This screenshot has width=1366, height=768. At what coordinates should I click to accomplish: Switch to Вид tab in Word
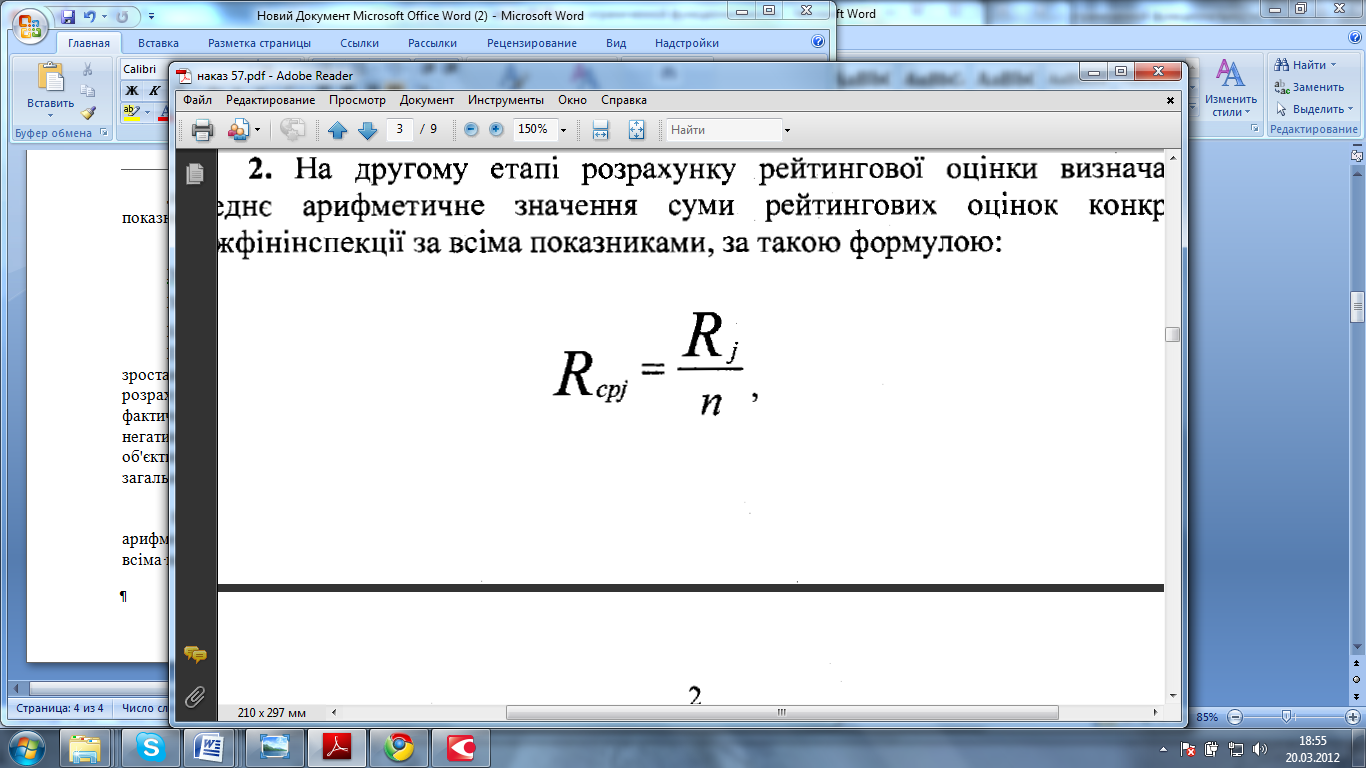(x=616, y=43)
